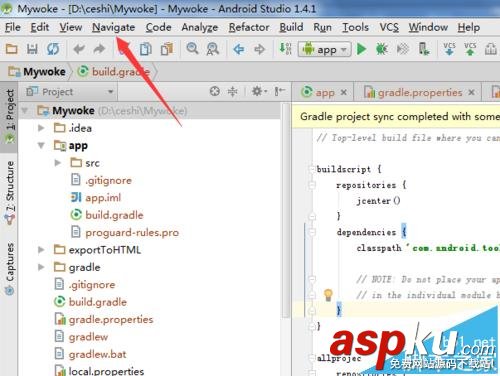Hide the Project panel with hide icon
Viewport: 500px width, 376px height.
279,91
